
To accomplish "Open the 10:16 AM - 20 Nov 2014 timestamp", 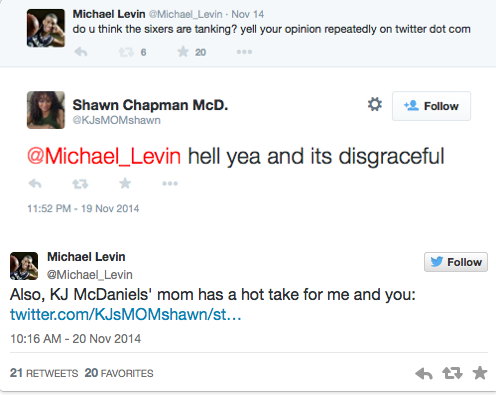I will (76, 339).
